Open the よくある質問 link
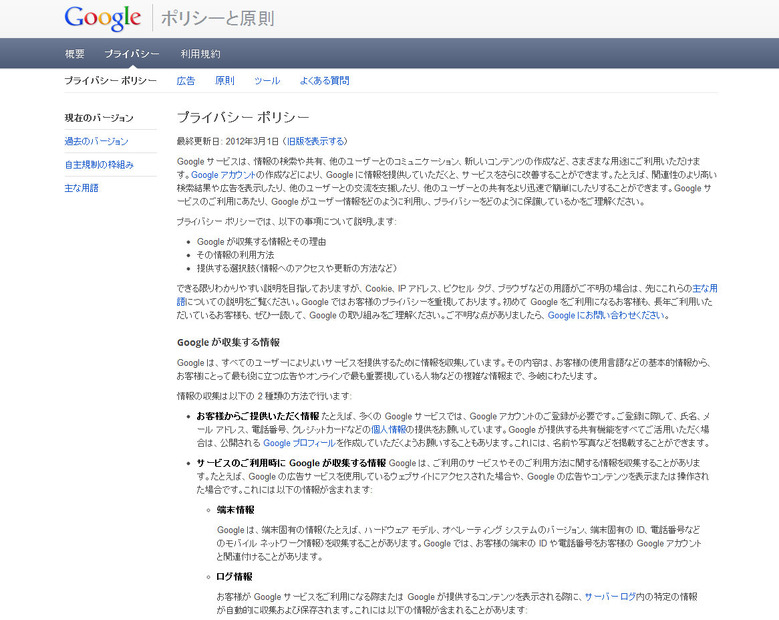Screen dimensions: 779x620 click(324, 80)
